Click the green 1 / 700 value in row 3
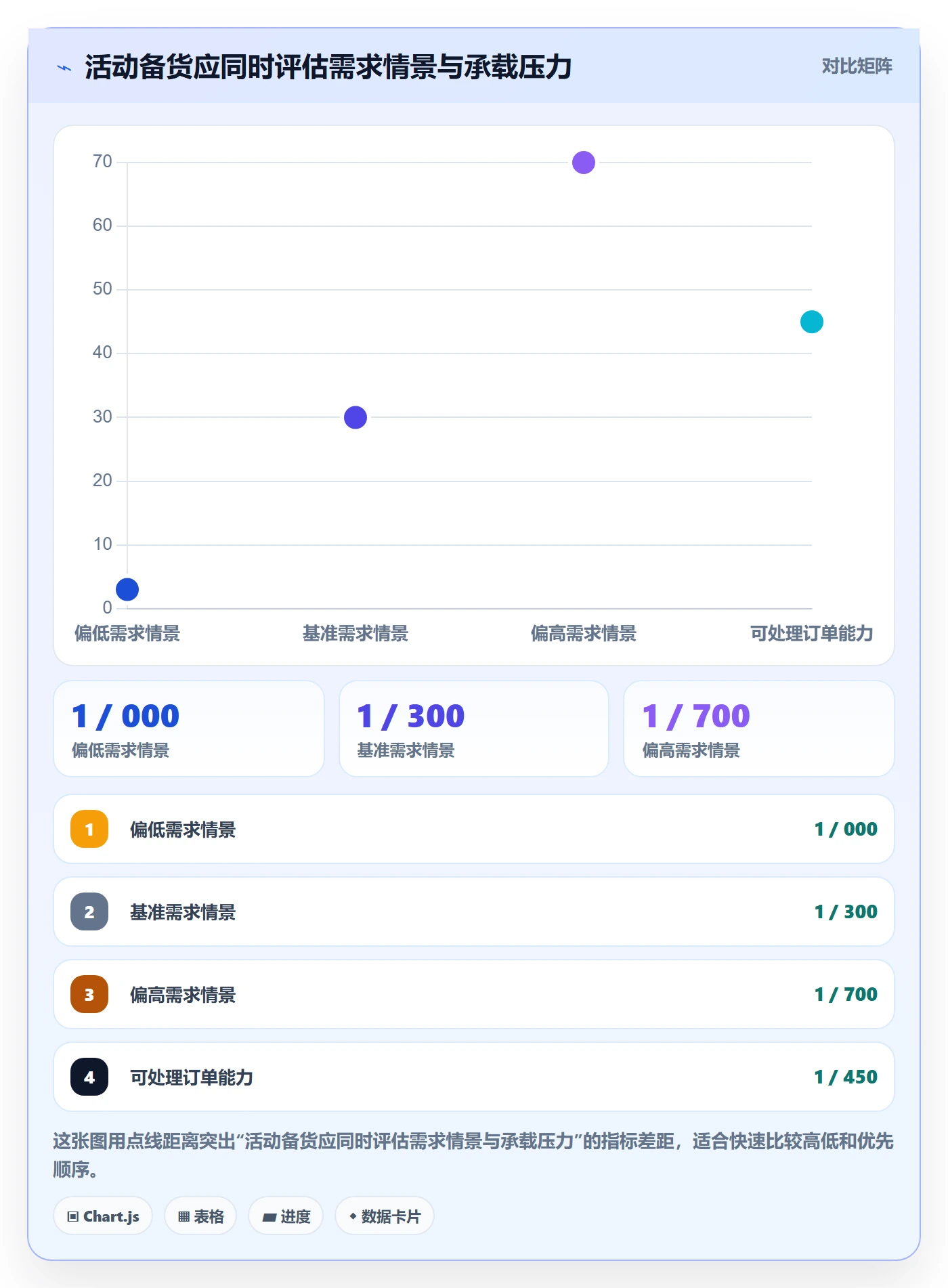 tap(846, 994)
